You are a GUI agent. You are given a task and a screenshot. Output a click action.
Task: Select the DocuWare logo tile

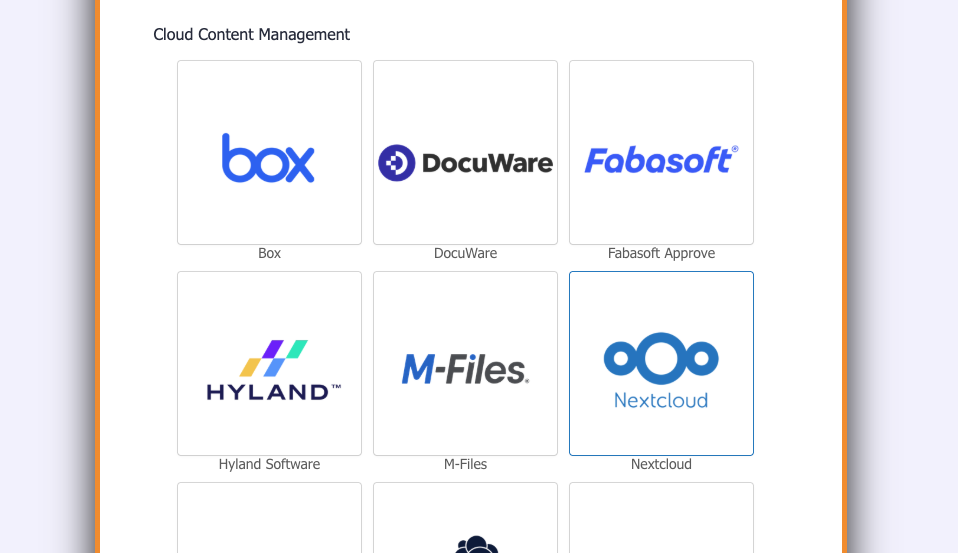click(466, 152)
